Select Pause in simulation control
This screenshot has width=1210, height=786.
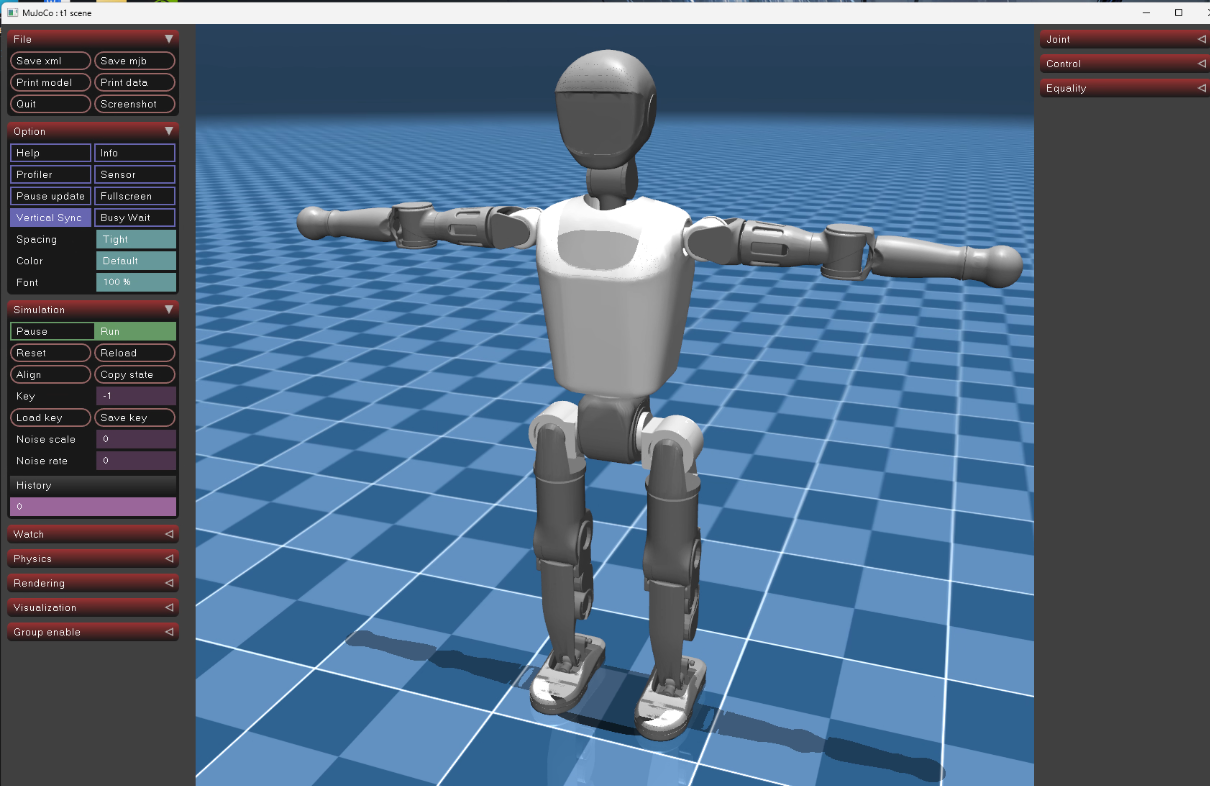point(52,331)
